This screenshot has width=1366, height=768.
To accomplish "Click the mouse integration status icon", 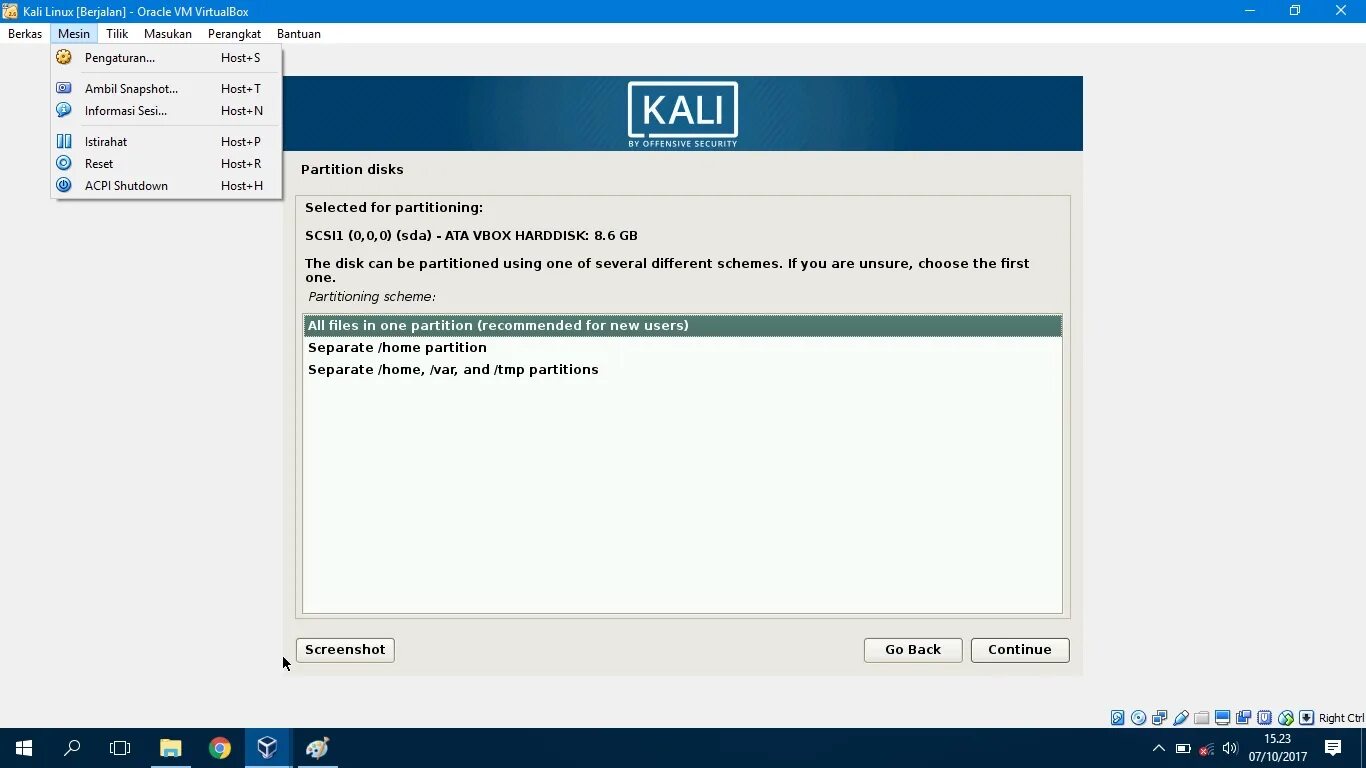I will click(x=1286, y=718).
